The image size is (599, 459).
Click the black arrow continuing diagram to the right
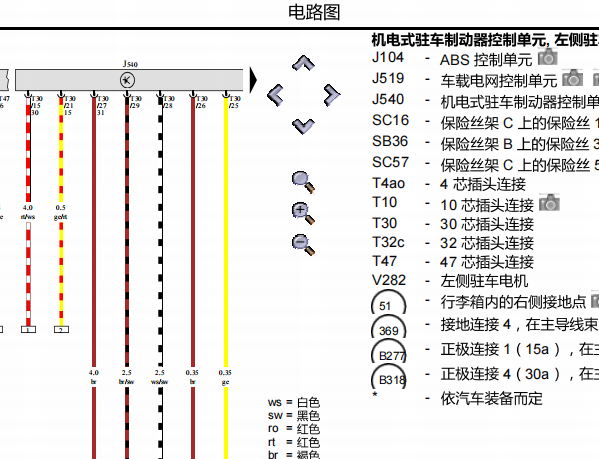coord(253,80)
